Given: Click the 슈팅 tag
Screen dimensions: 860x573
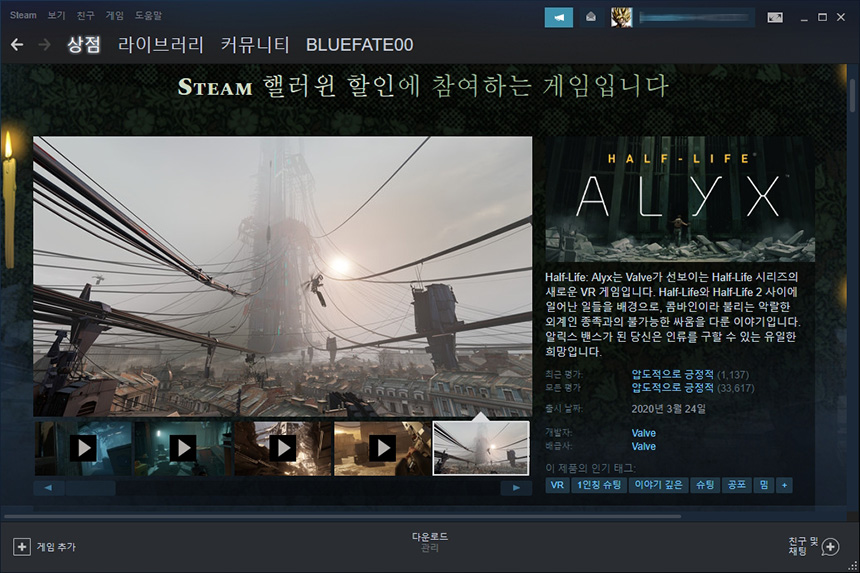Looking at the screenshot, I should (705, 485).
